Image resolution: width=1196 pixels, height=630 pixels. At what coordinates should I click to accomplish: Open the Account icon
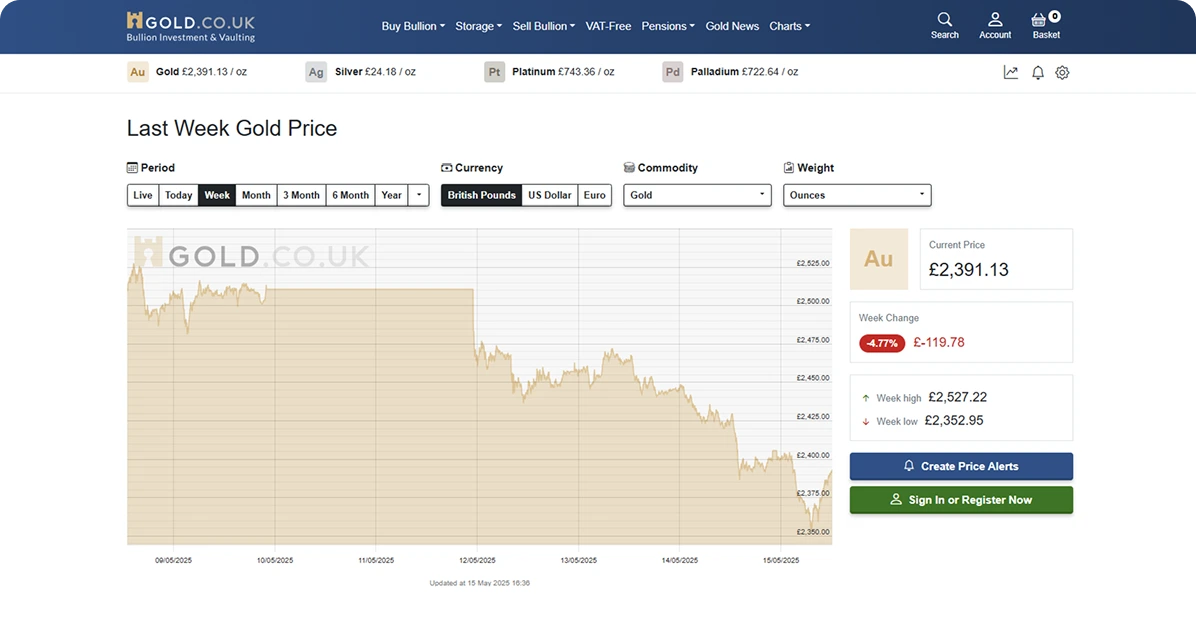coord(995,26)
